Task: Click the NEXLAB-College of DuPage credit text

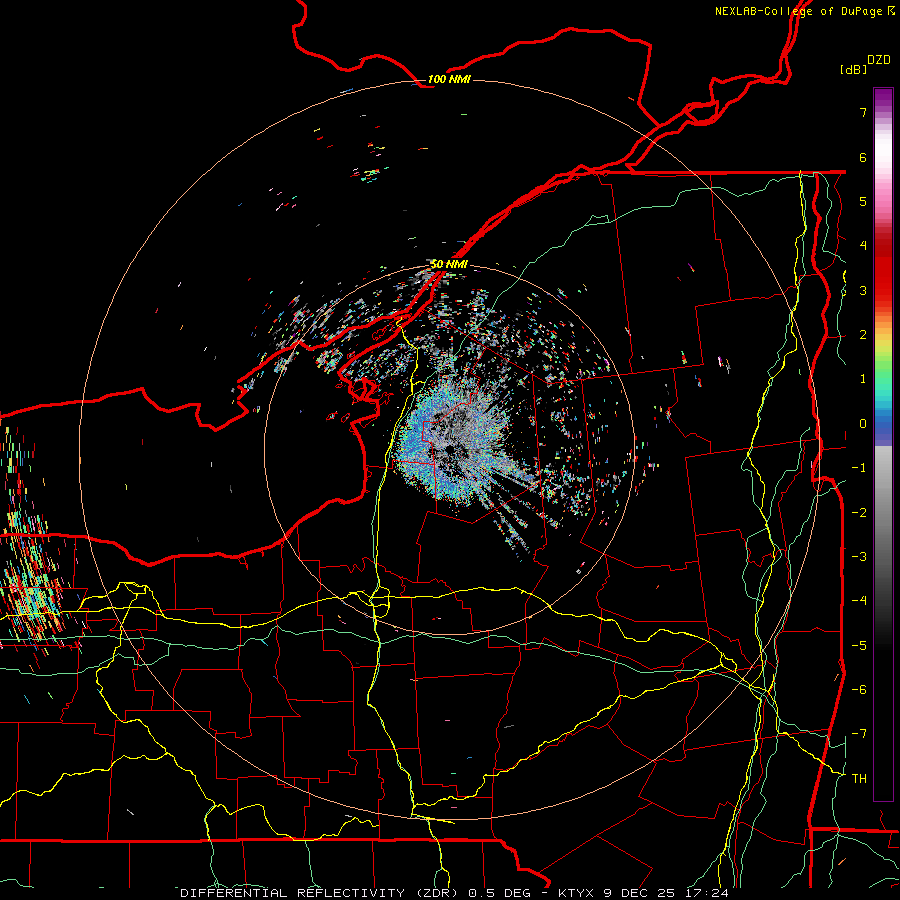Action: pos(805,11)
